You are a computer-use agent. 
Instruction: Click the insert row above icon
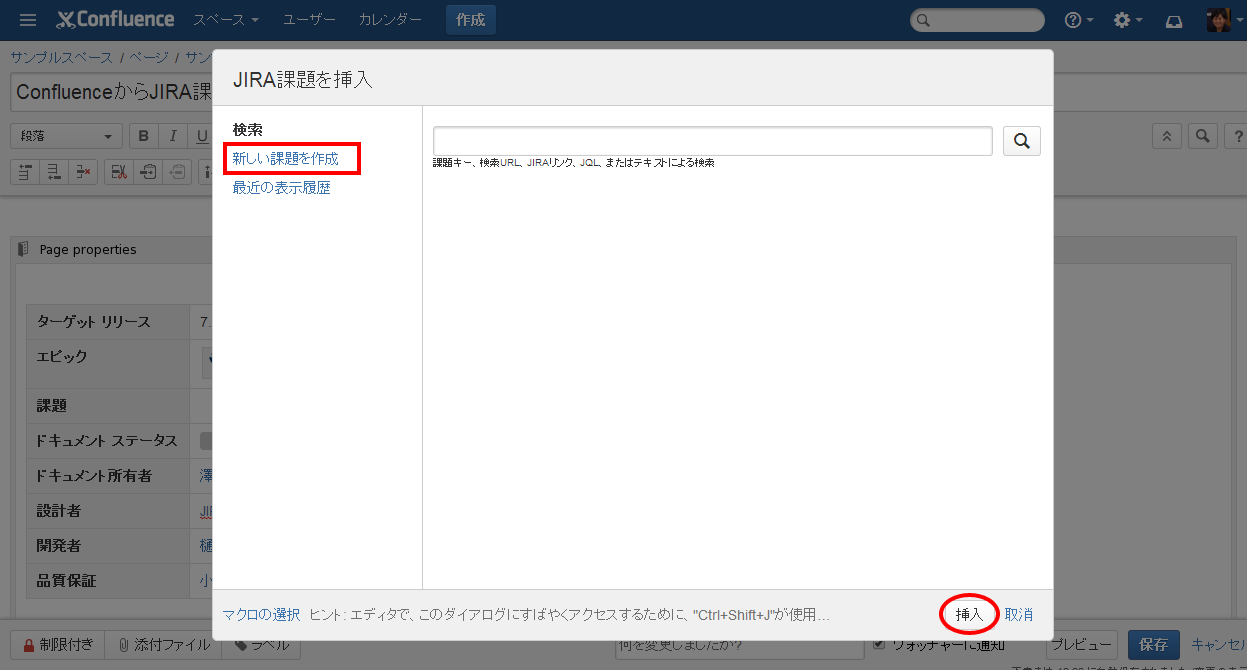[x=25, y=172]
